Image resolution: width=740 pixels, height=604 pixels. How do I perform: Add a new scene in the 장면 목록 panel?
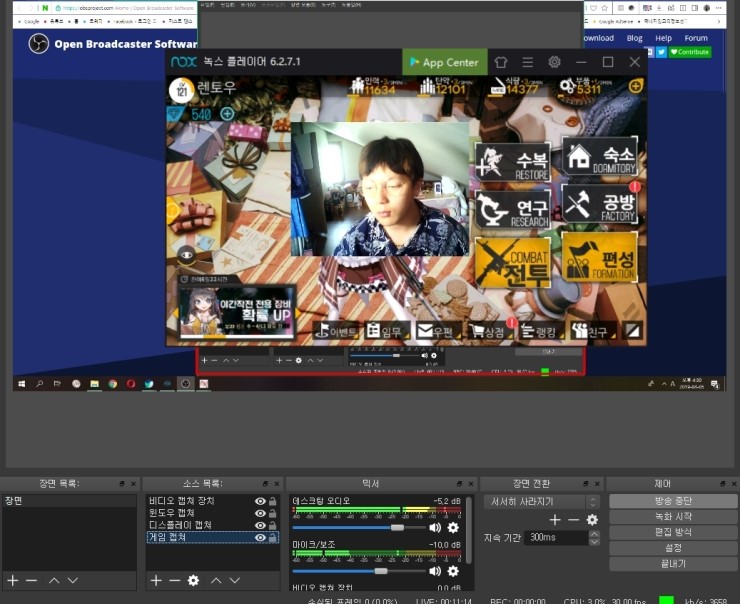click(13, 580)
